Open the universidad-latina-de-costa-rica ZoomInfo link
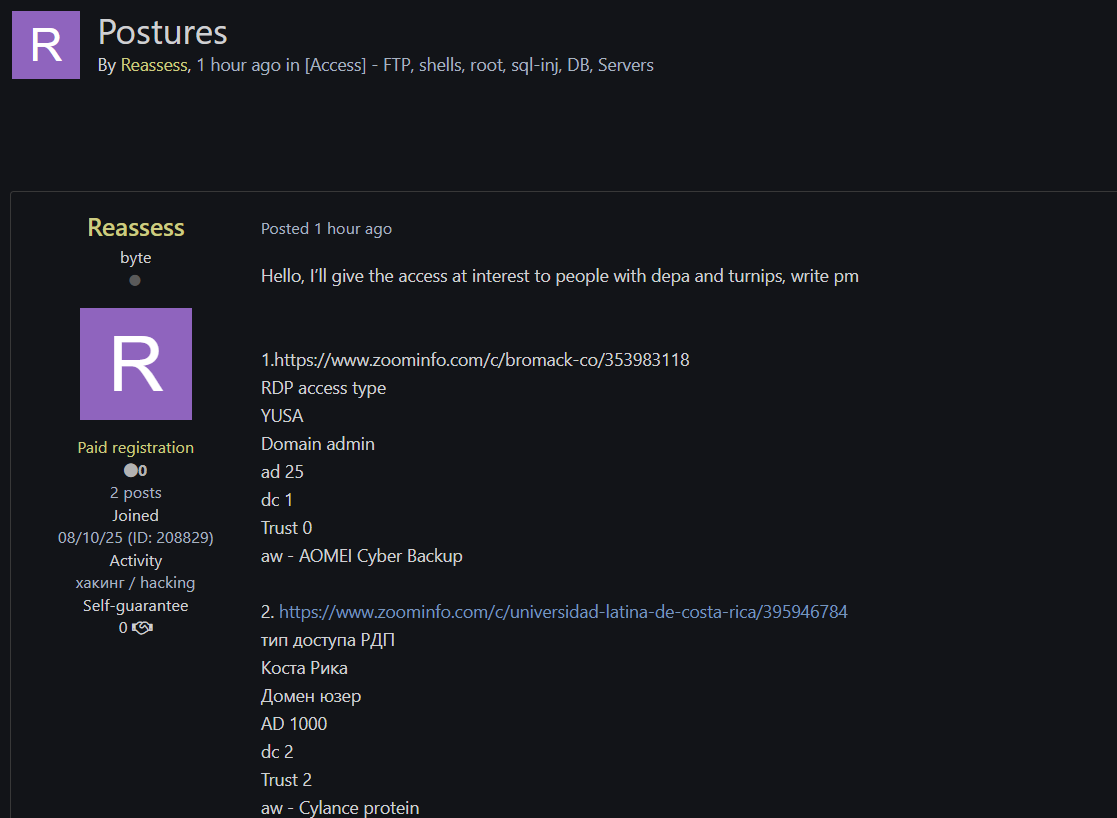 click(x=563, y=612)
